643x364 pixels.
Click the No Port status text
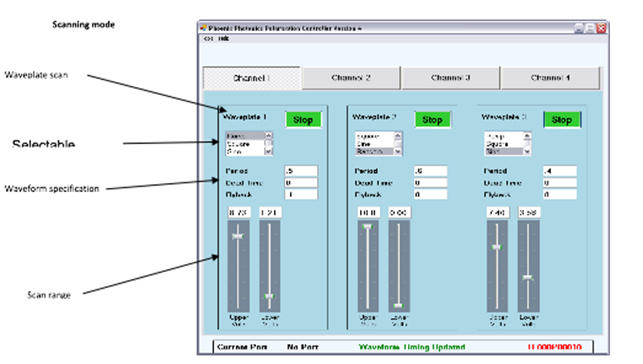[x=303, y=347]
